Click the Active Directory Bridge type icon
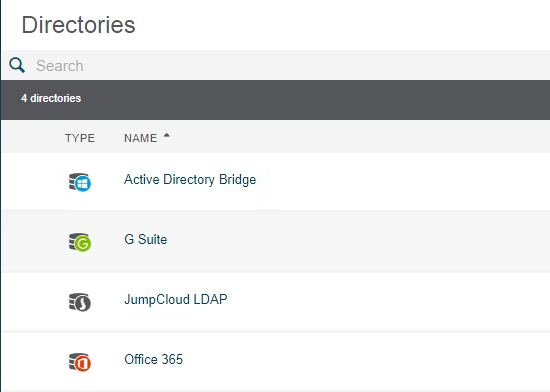This screenshot has width=550, height=392. (x=80, y=182)
